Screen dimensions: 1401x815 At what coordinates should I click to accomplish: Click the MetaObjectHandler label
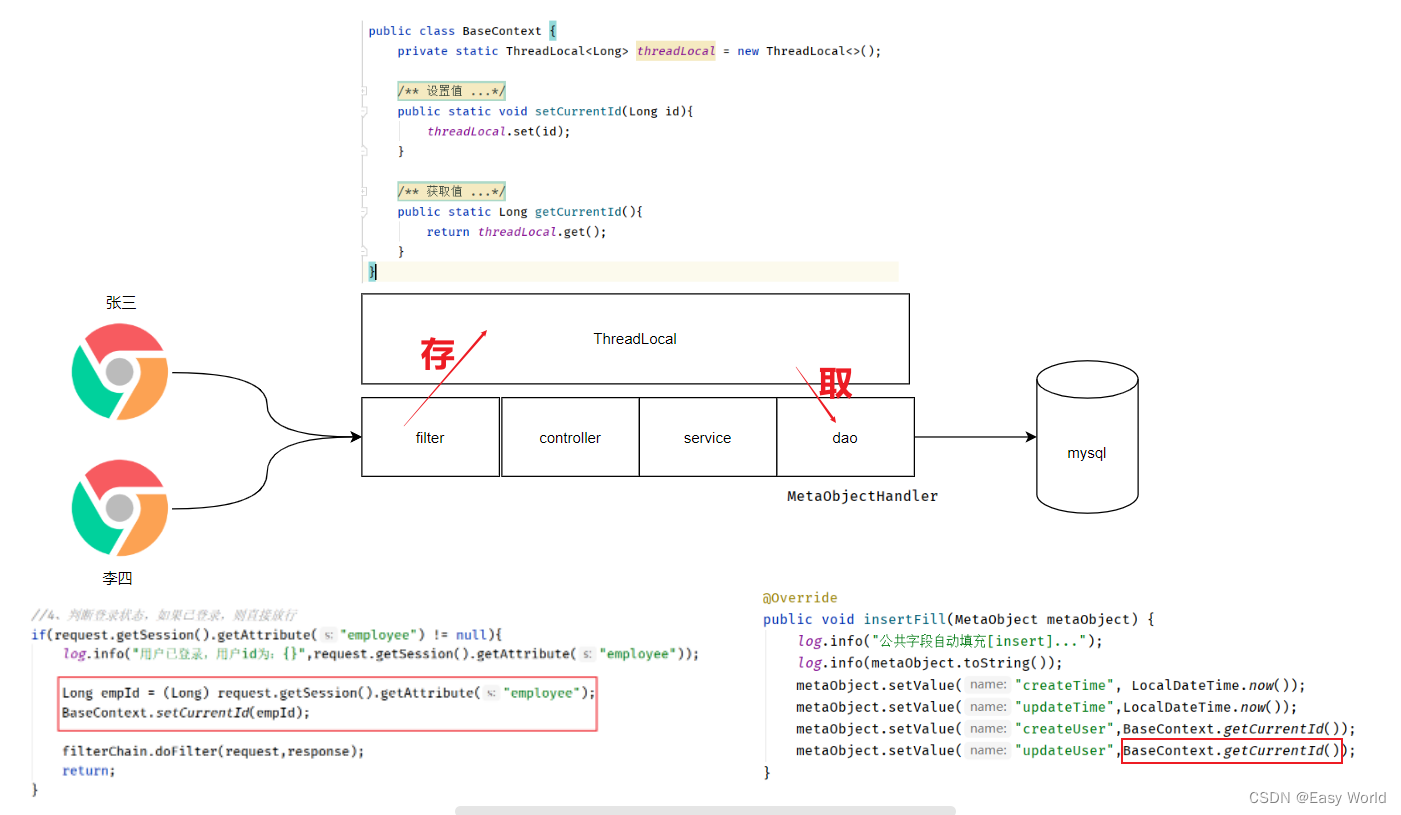[862, 495]
